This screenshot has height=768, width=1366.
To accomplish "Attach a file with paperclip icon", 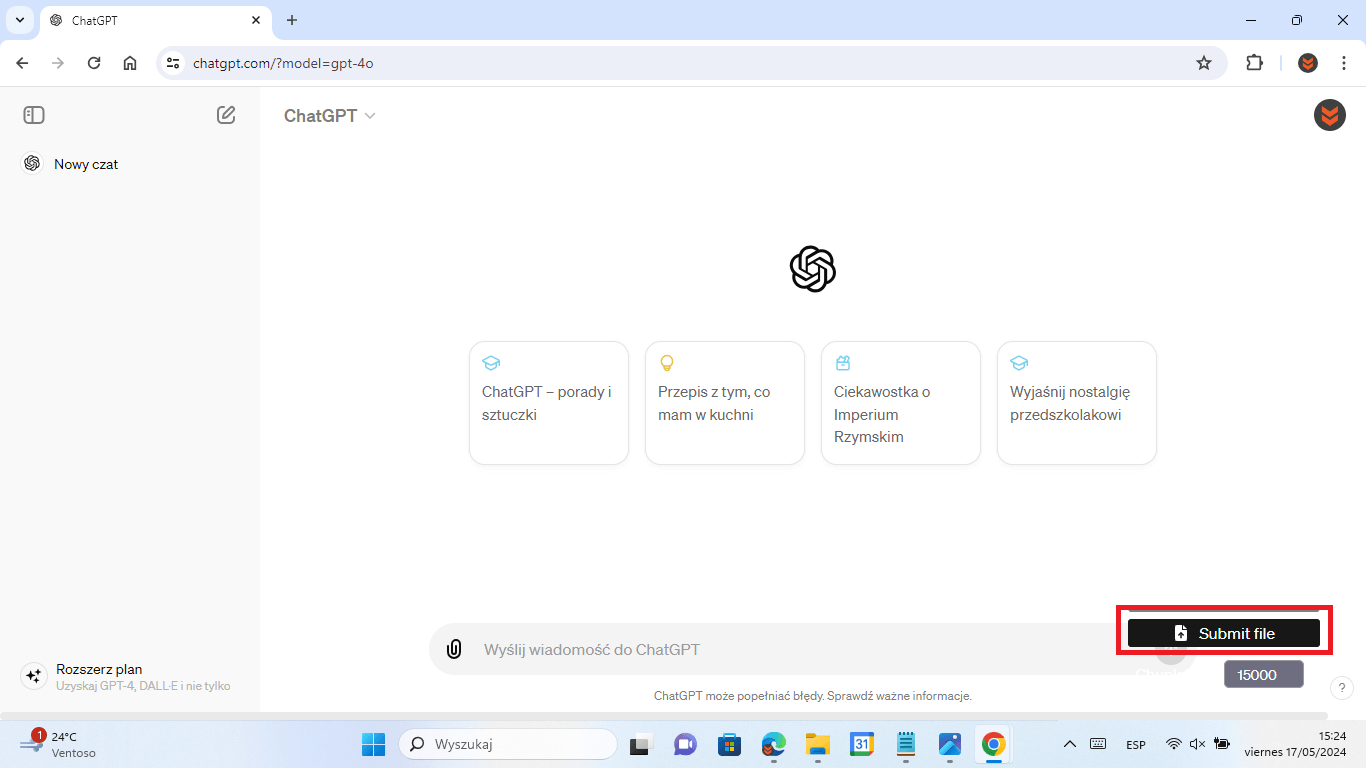I will 454,649.
